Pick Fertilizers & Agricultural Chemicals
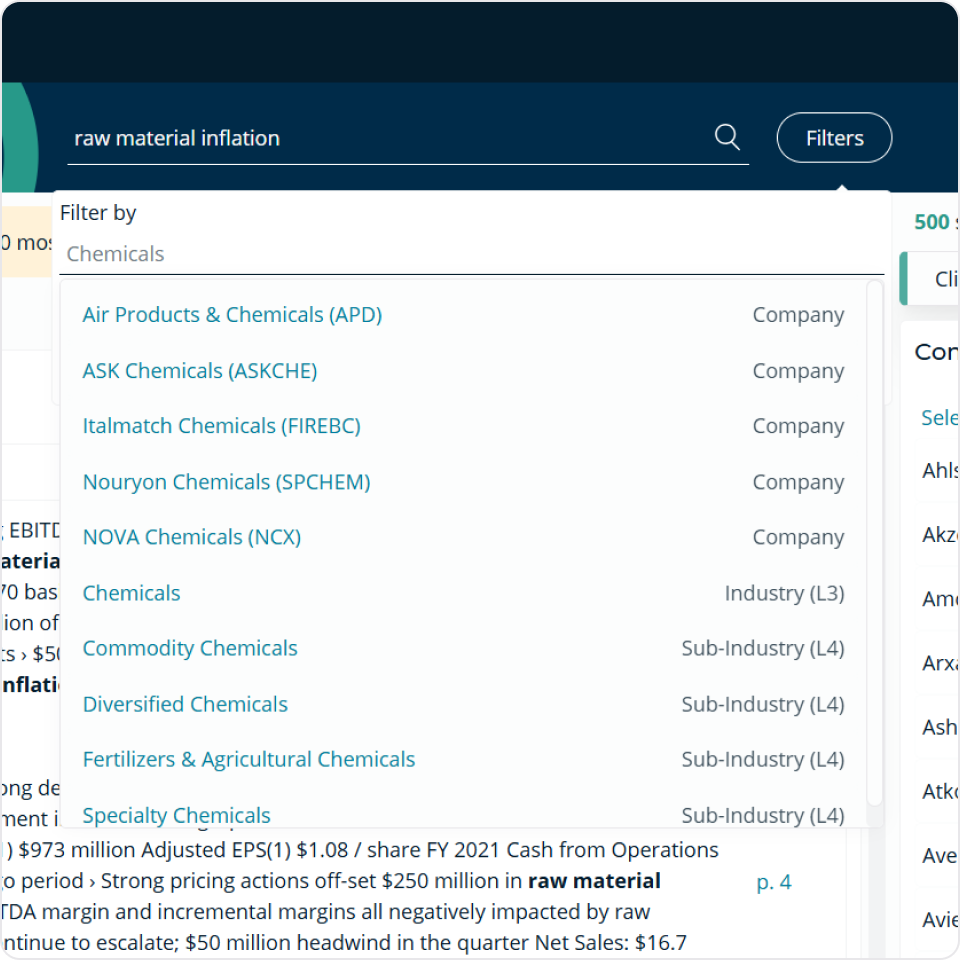Screen dimensions: 960x960 pos(463,760)
